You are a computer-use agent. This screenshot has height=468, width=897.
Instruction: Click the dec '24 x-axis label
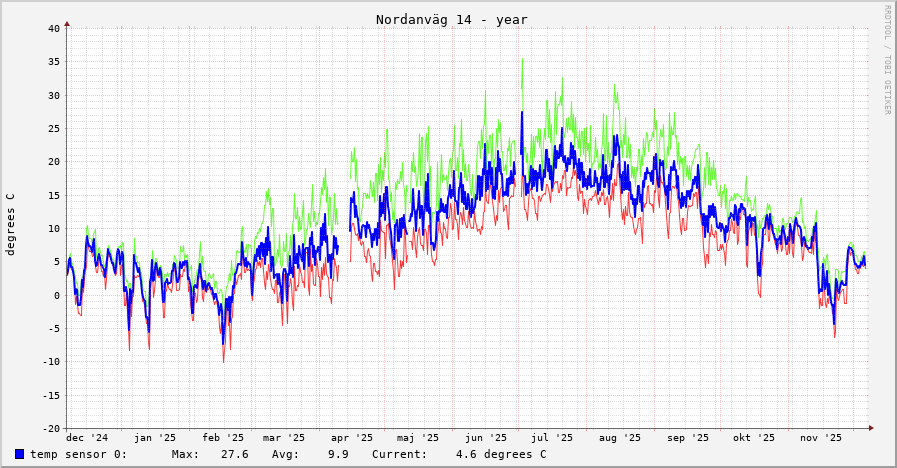tap(87, 438)
